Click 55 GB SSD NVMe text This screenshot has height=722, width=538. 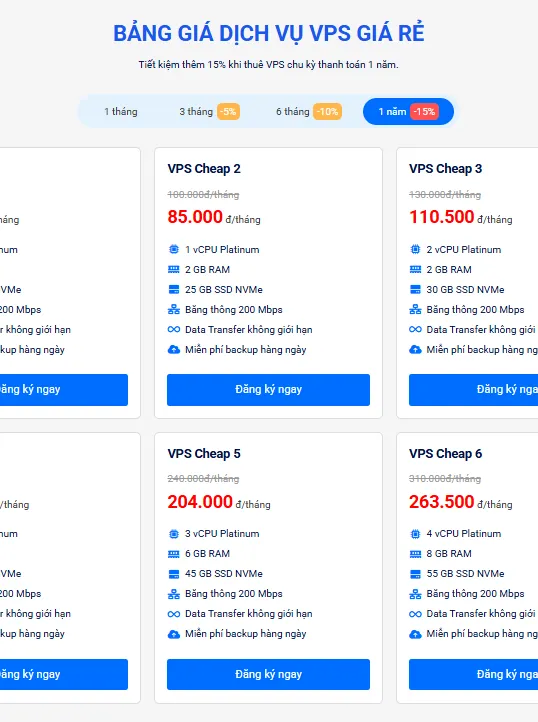point(465,574)
